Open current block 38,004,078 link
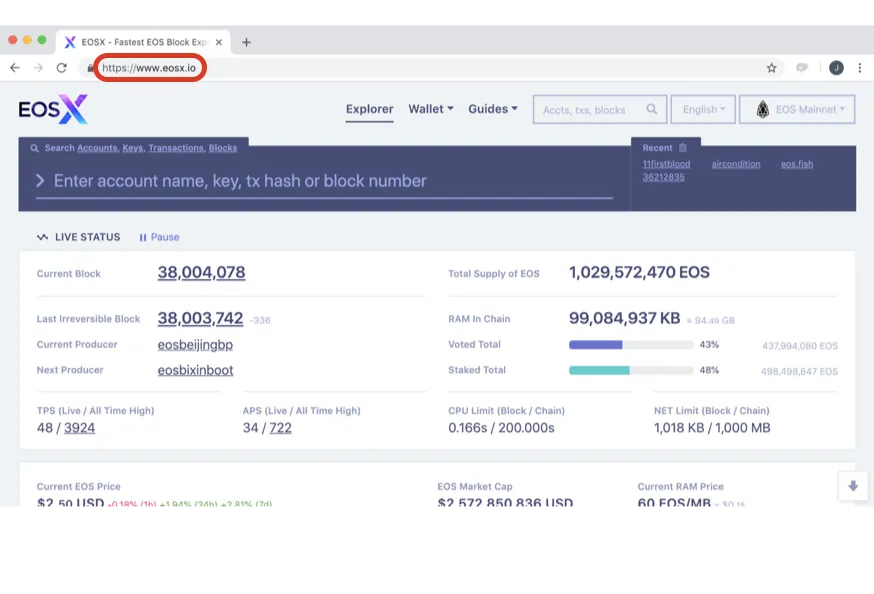874x594 pixels. point(201,272)
